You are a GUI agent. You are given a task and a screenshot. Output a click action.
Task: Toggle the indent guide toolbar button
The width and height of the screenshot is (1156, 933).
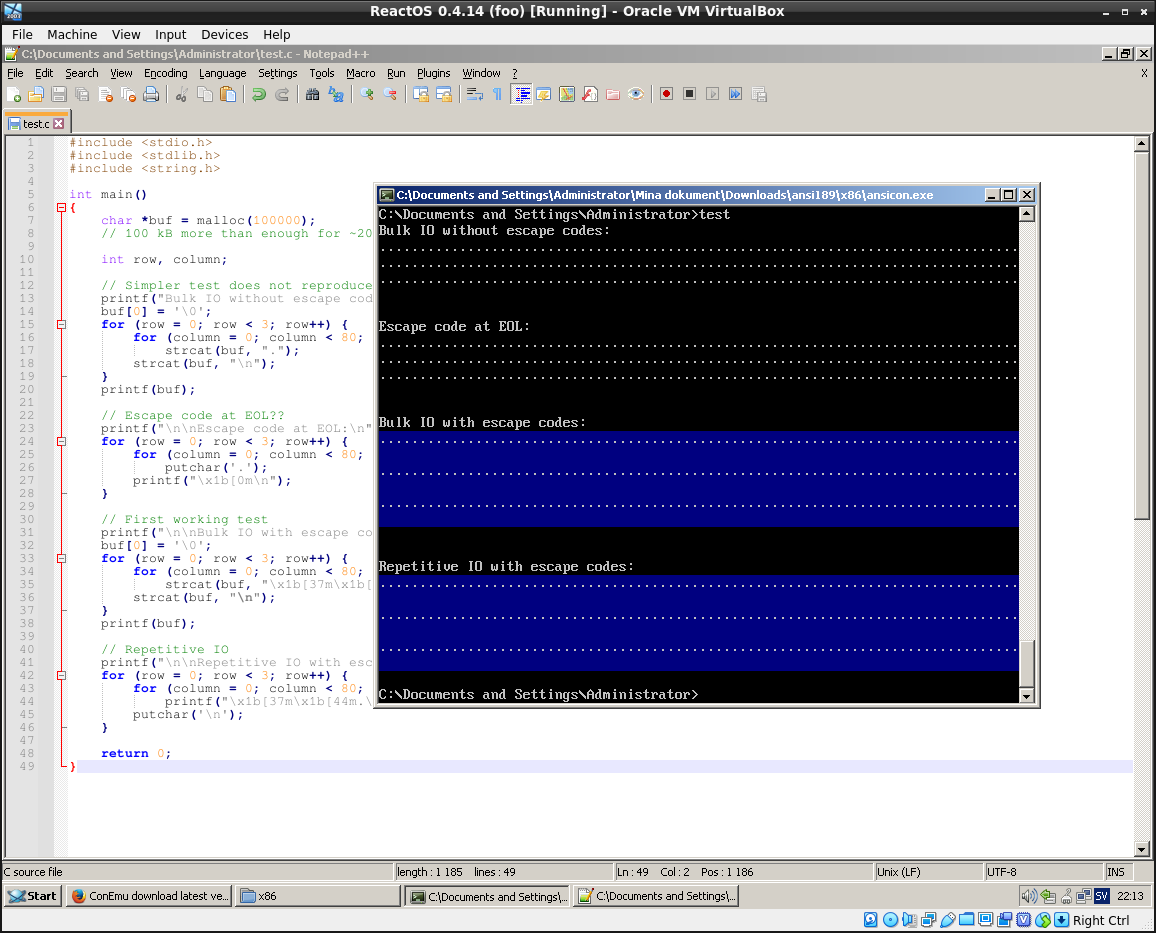point(522,94)
